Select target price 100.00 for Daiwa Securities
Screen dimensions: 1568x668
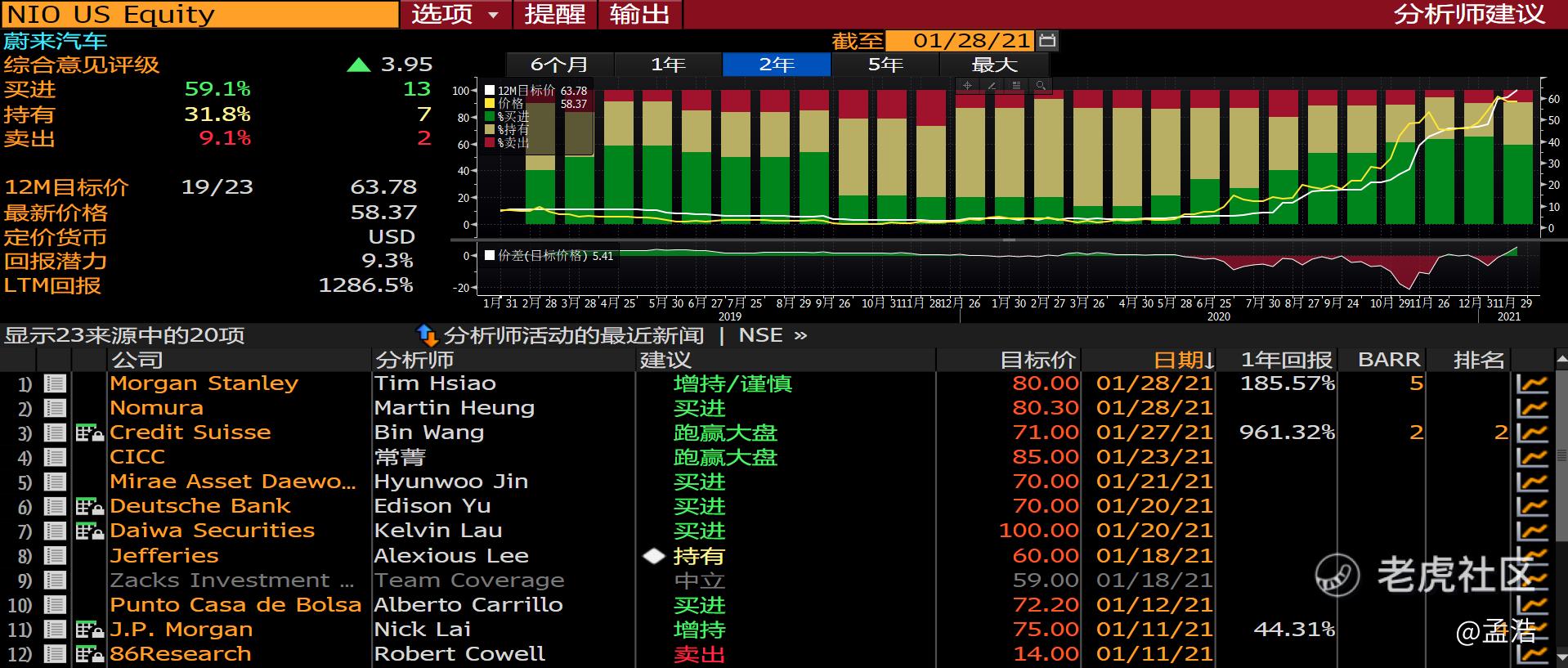point(1039,531)
